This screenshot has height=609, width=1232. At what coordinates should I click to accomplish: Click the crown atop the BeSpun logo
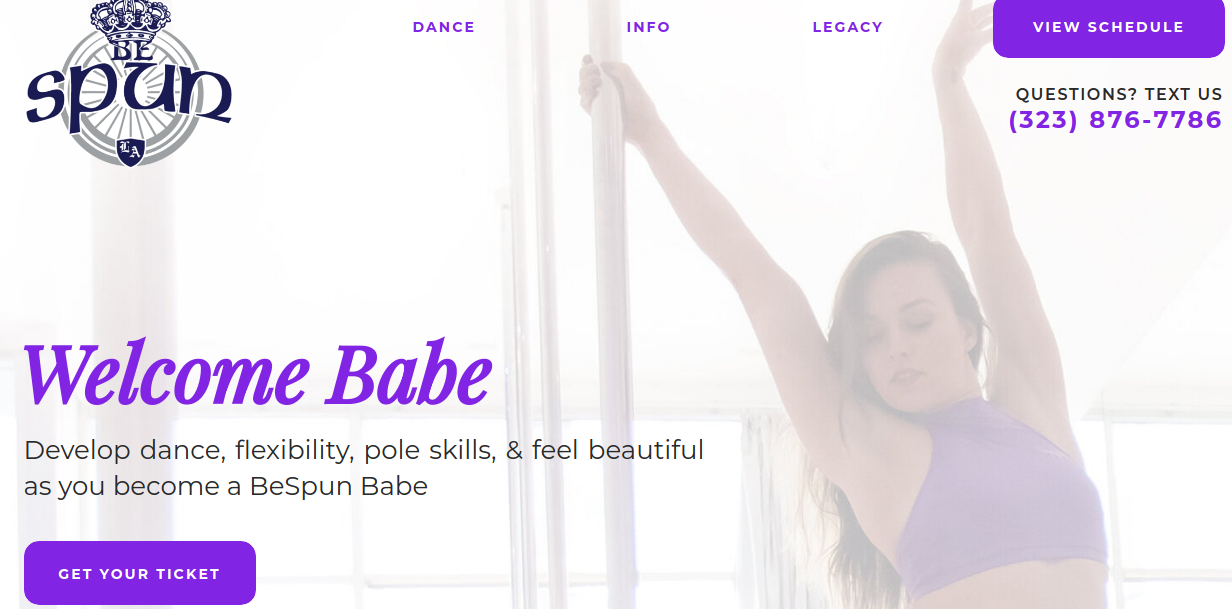(x=130, y=14)
